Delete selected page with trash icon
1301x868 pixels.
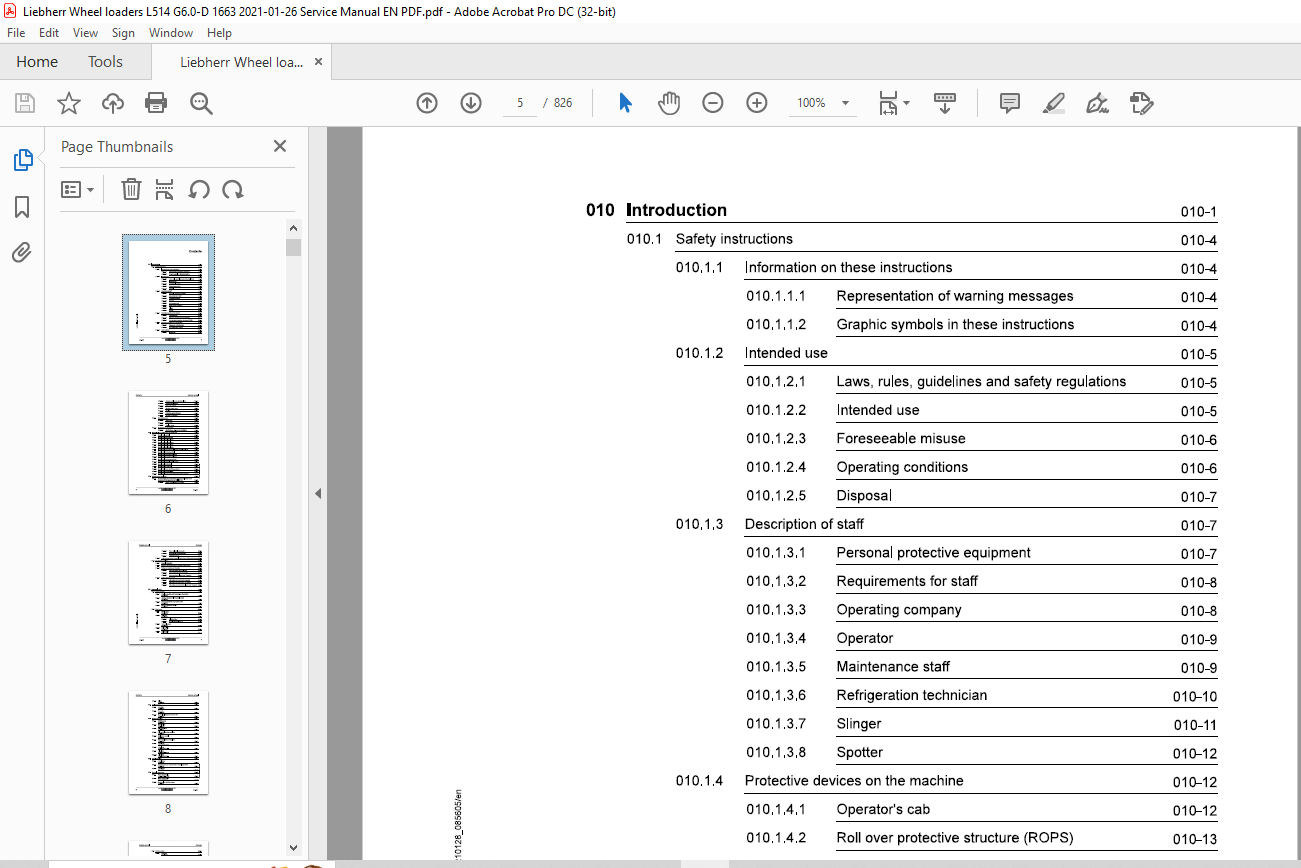[131, 189]
